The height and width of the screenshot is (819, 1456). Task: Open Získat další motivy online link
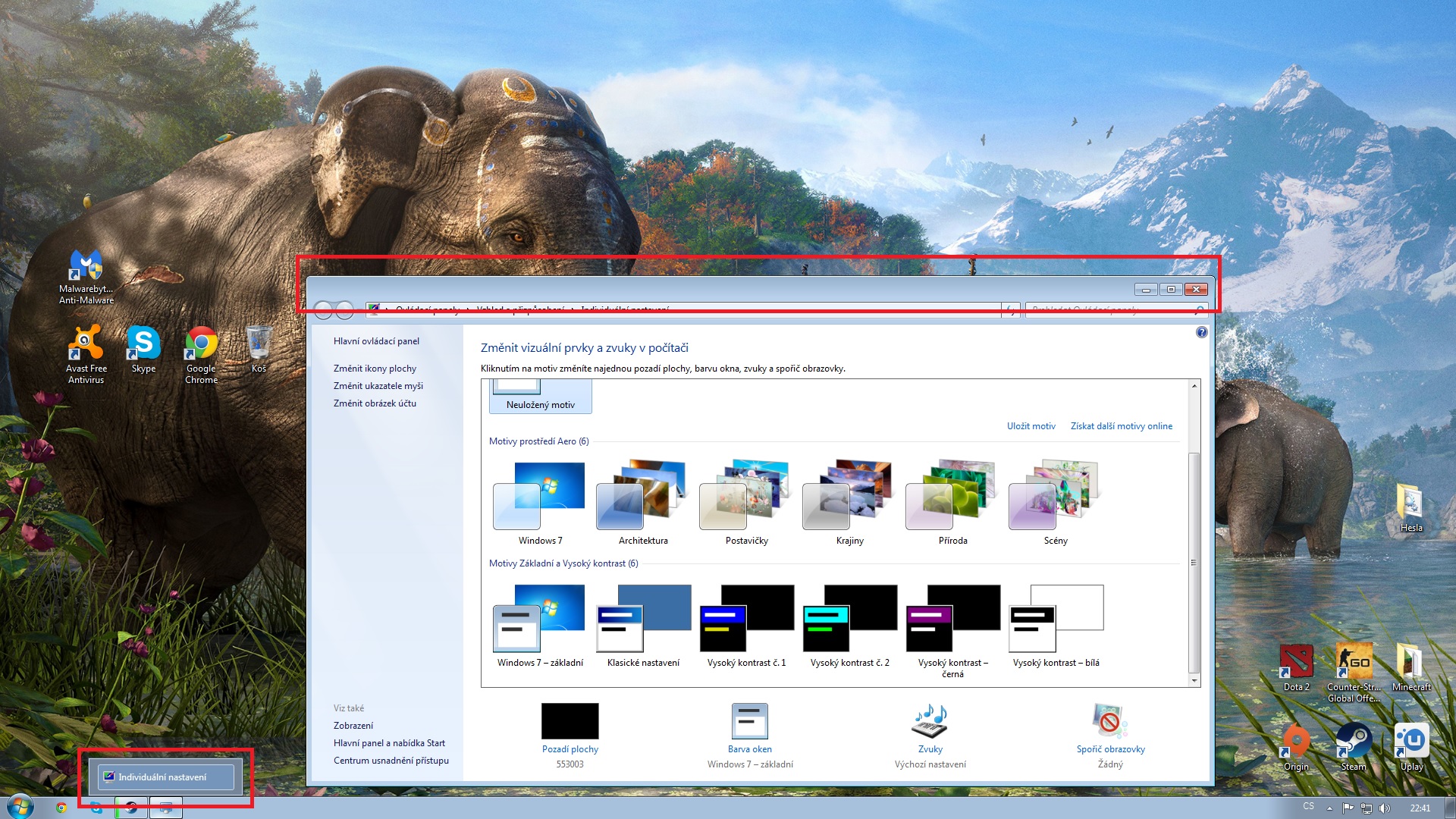1121,426
